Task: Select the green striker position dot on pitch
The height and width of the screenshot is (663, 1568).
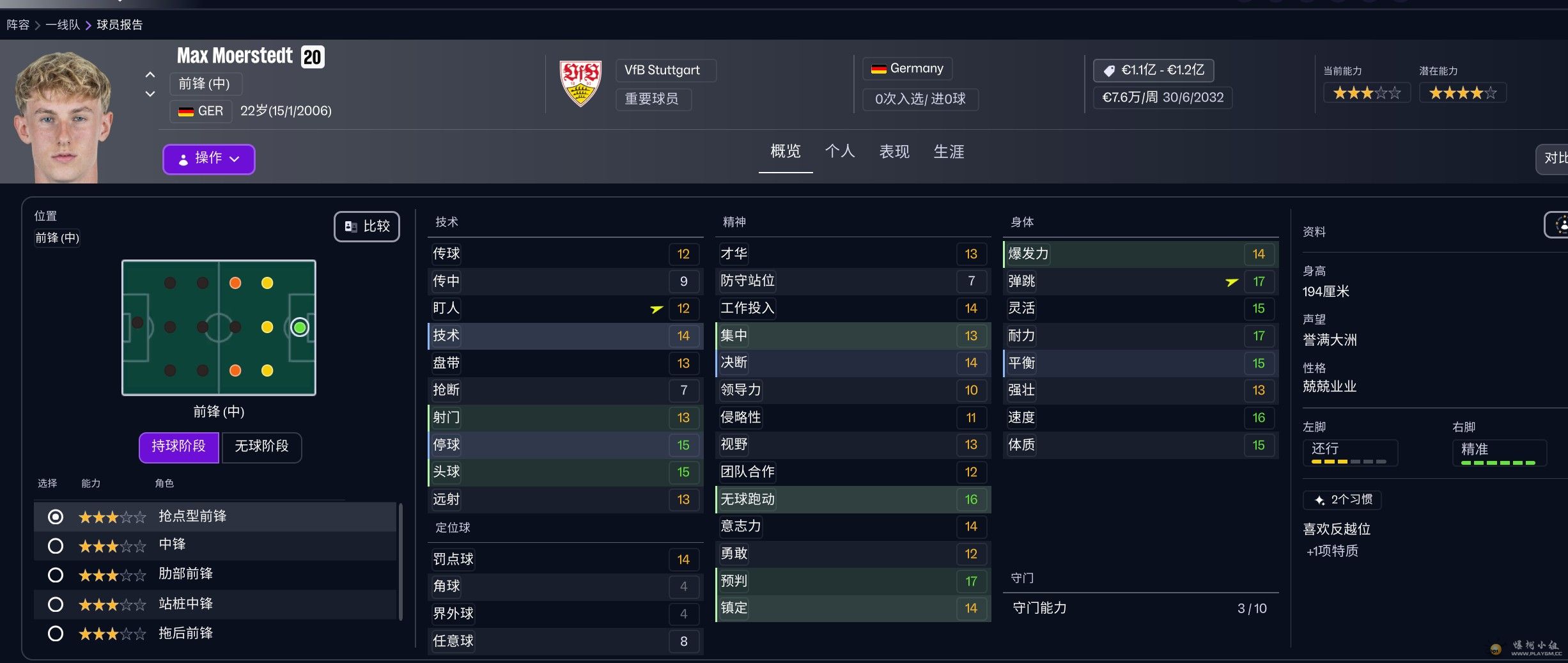Action: [299, 327]
